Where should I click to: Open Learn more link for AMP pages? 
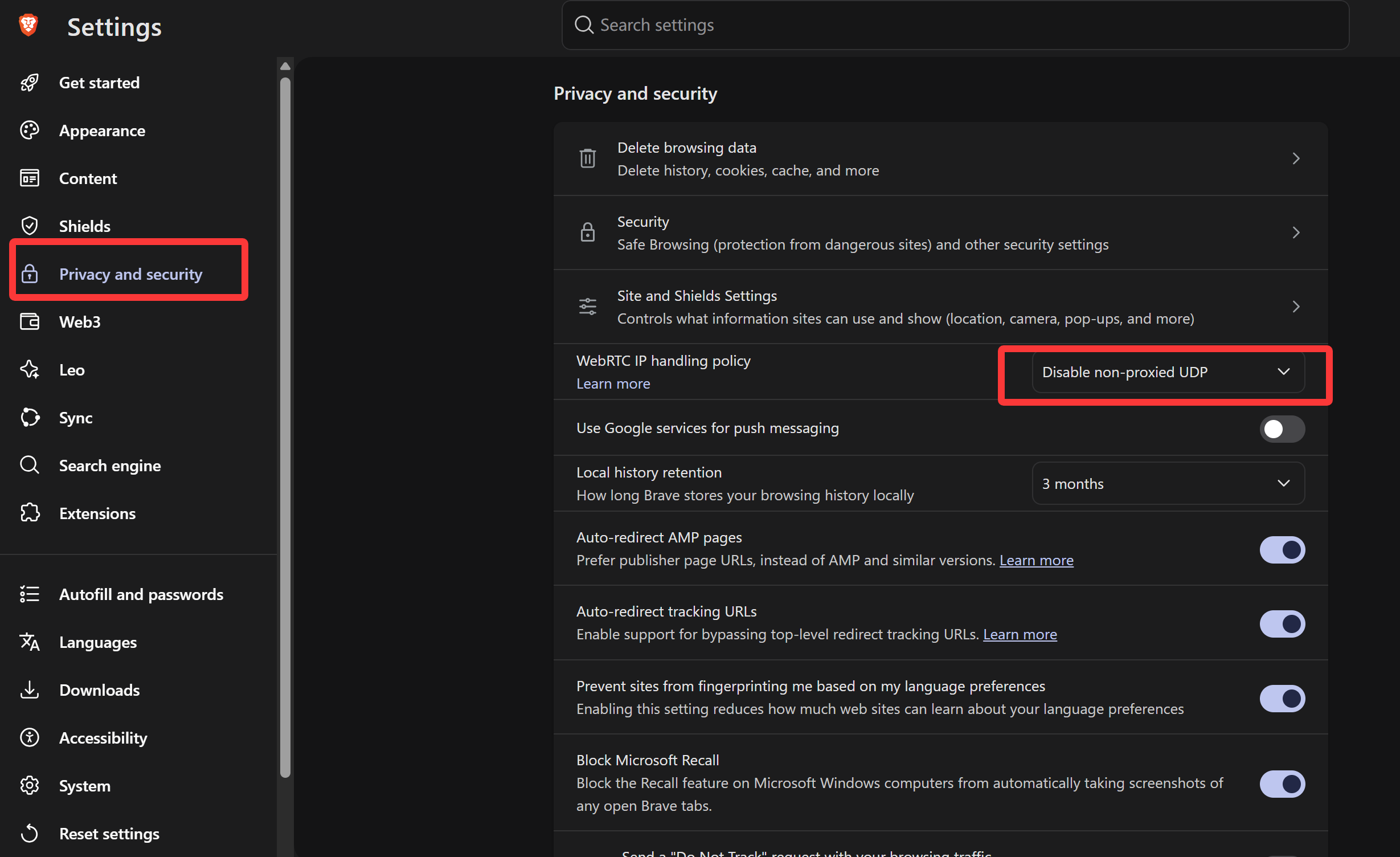pyautogui.click(x=1036, y=560)
